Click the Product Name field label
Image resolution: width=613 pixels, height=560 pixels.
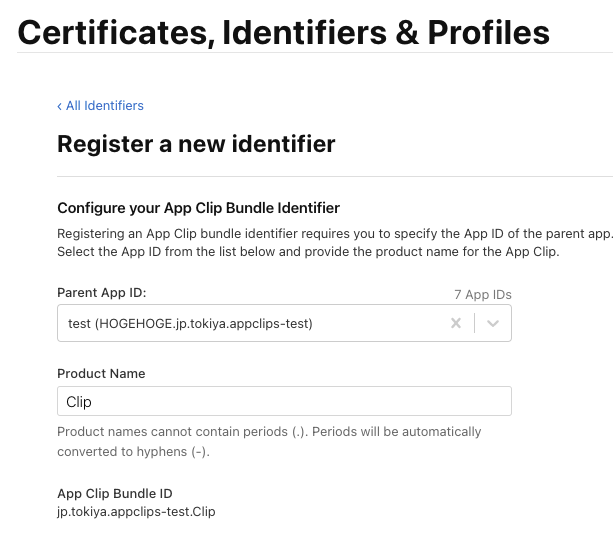pyautogui.click(x=101, y=373)
